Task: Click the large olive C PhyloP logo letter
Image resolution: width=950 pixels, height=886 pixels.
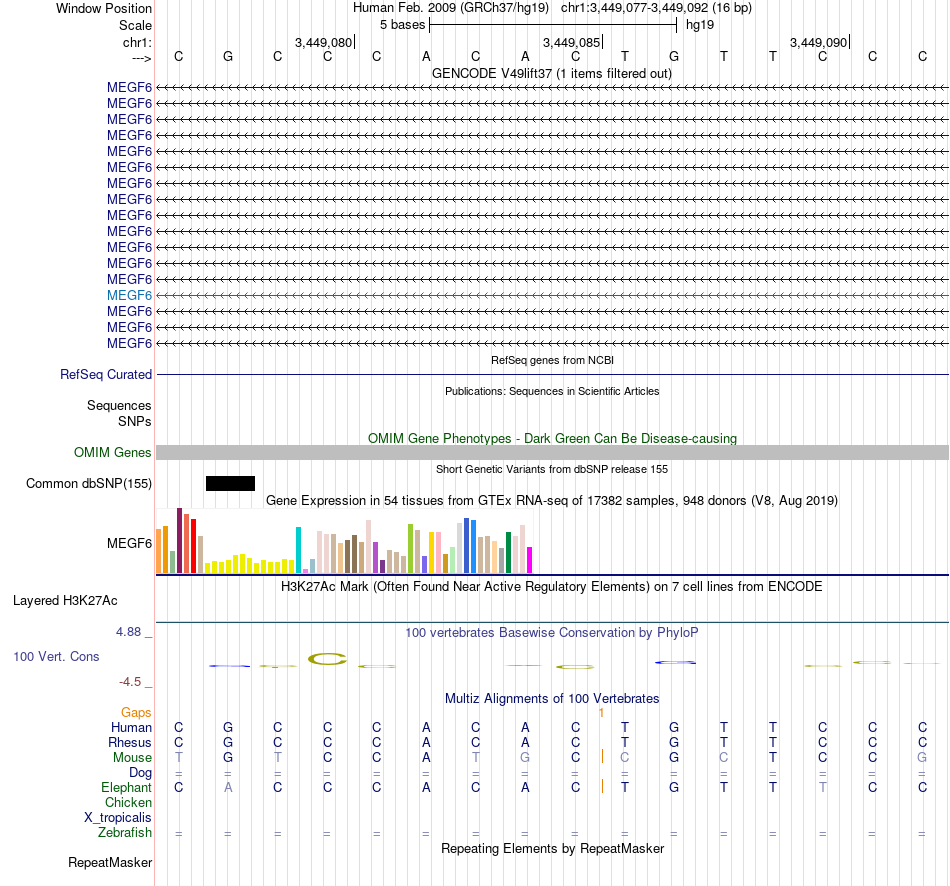Action: [327, 659]
